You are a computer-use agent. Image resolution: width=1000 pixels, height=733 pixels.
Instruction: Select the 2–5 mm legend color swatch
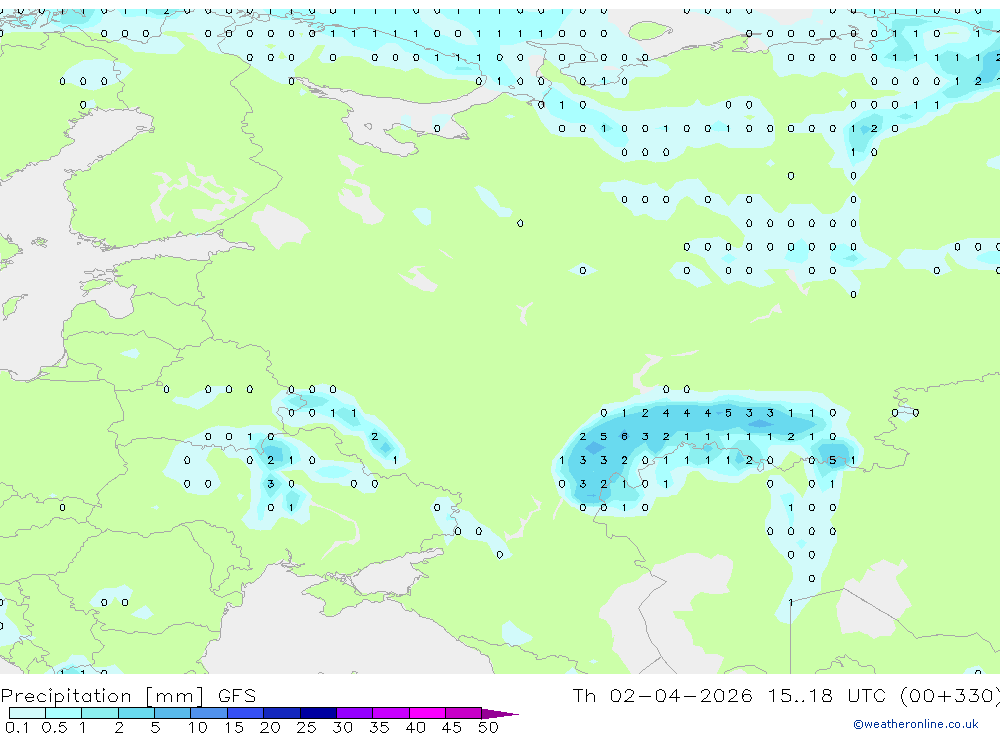point(136,713)
